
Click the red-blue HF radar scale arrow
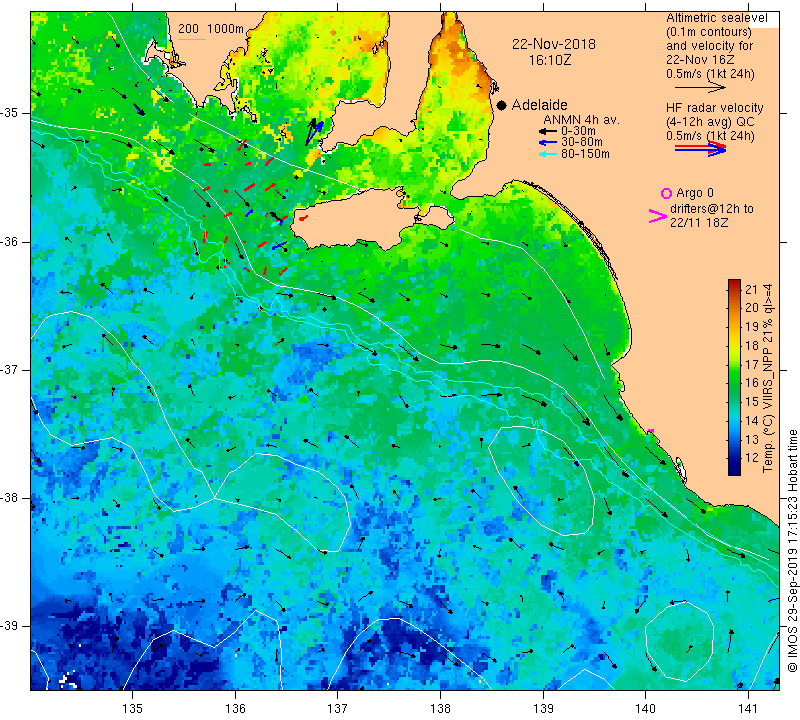coord(700,149)
